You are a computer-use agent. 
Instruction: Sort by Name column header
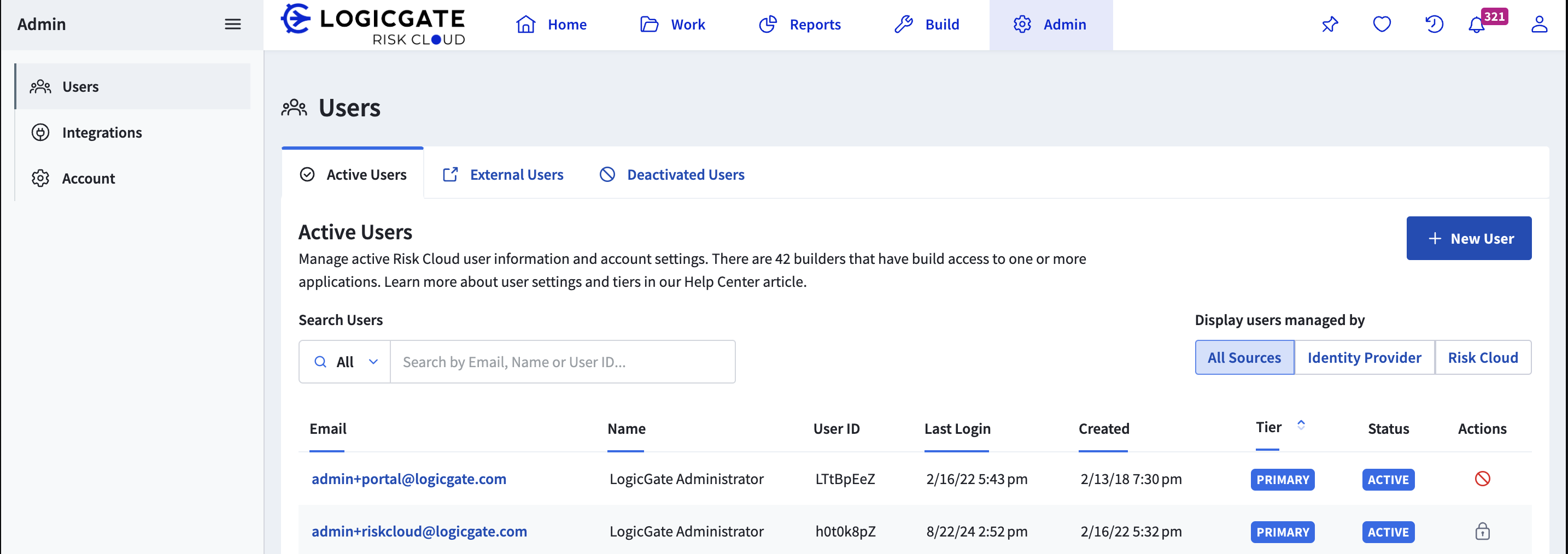point(627,429)
